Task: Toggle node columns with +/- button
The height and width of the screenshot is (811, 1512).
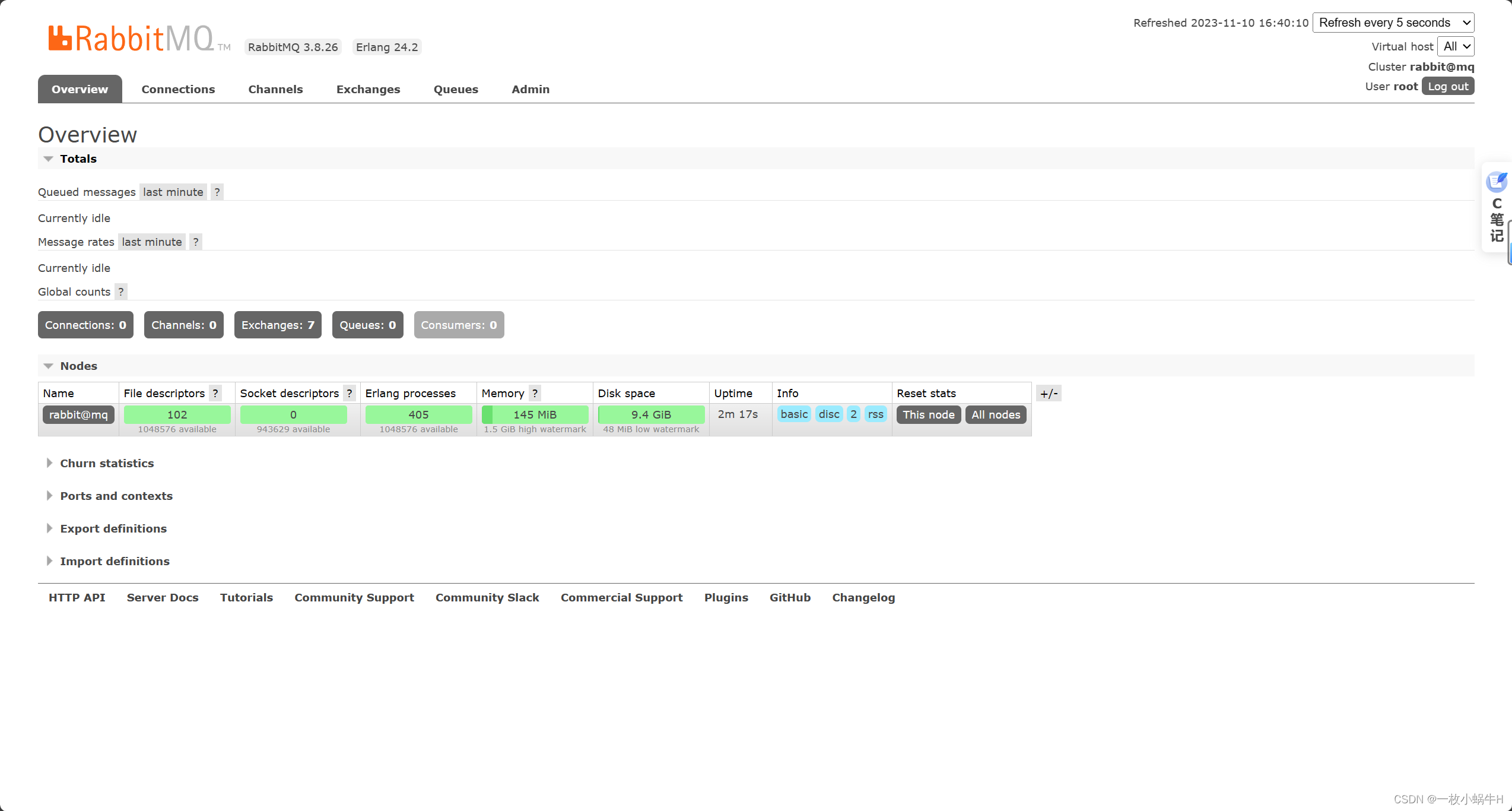Action: (x=1049, y=393)
